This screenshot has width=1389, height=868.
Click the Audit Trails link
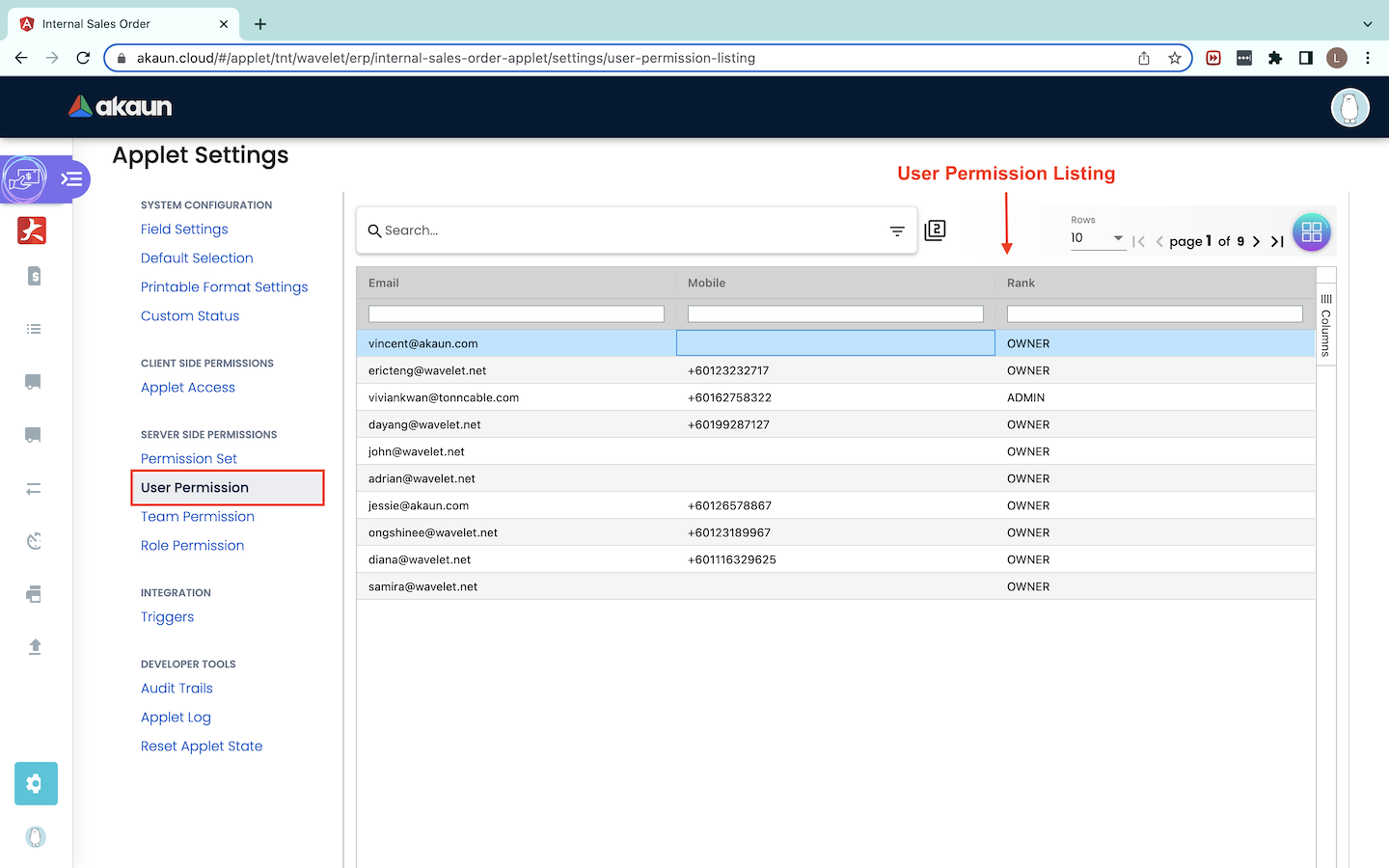pyautogui.click(x=177, y=688)
